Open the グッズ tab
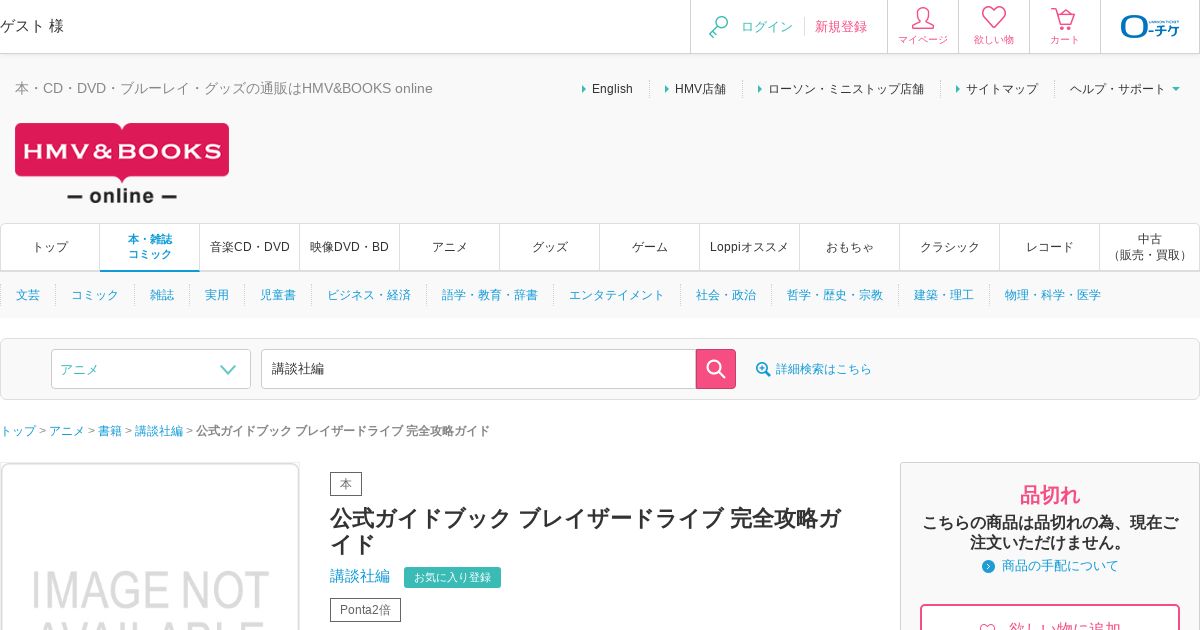 (550, 247)
